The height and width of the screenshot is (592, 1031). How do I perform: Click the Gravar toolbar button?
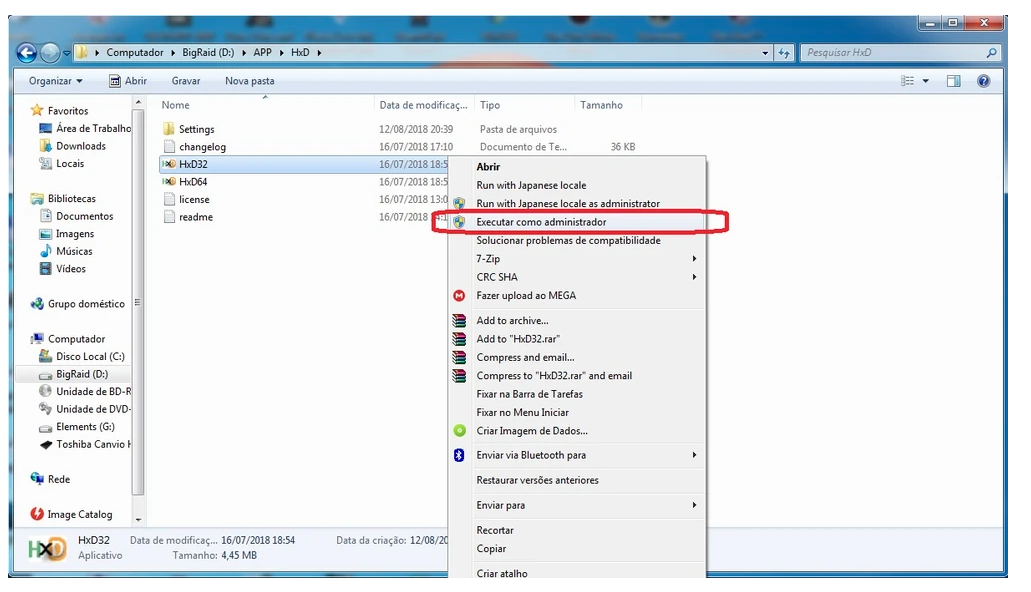tap(186, 81)
